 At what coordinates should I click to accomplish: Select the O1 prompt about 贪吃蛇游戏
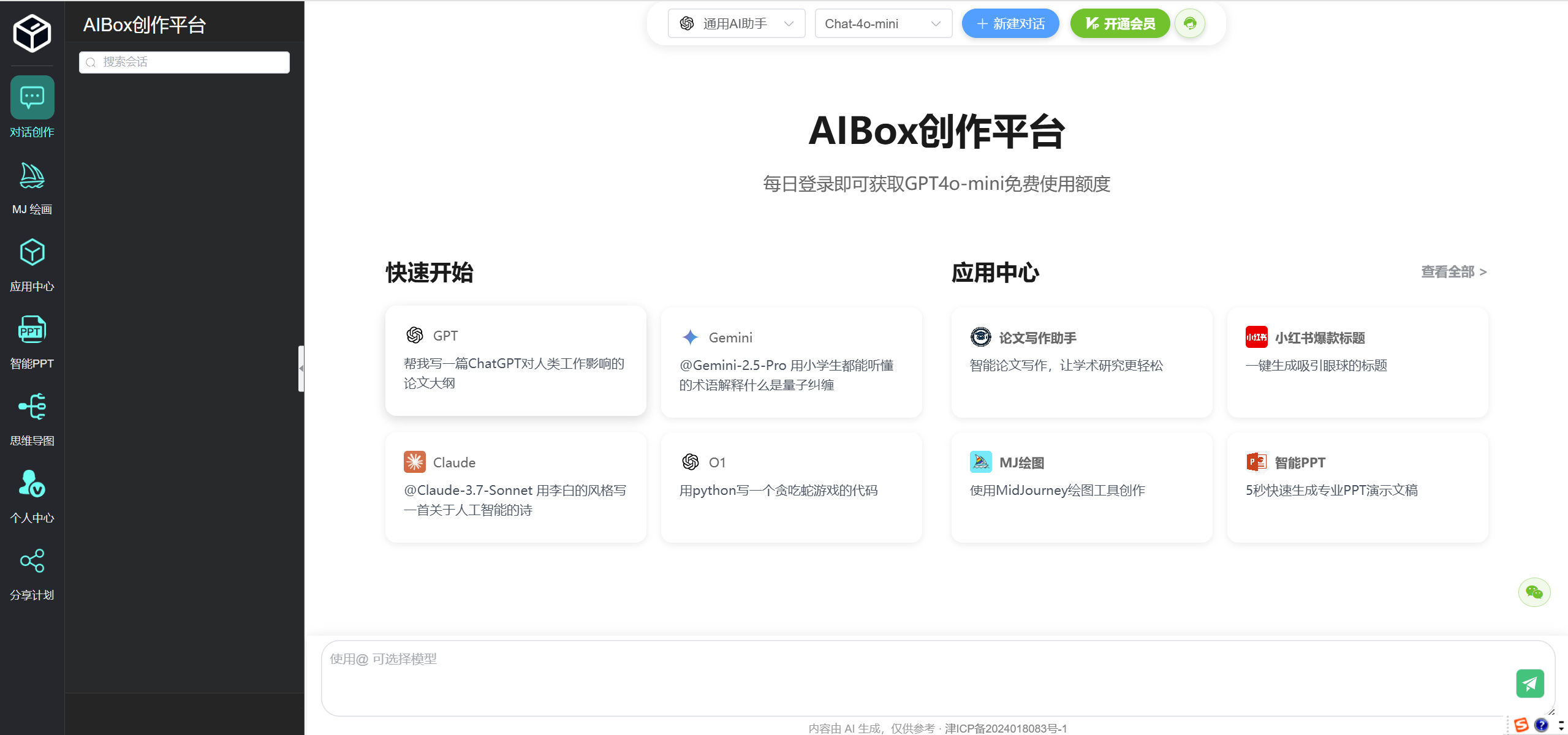tap(792, 488)
